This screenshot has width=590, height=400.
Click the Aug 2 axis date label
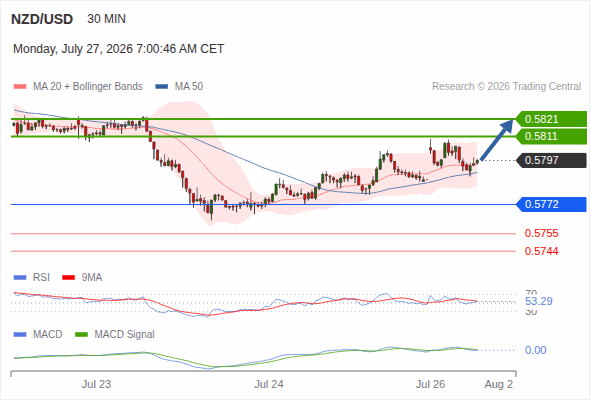click(x=499, y=384)
